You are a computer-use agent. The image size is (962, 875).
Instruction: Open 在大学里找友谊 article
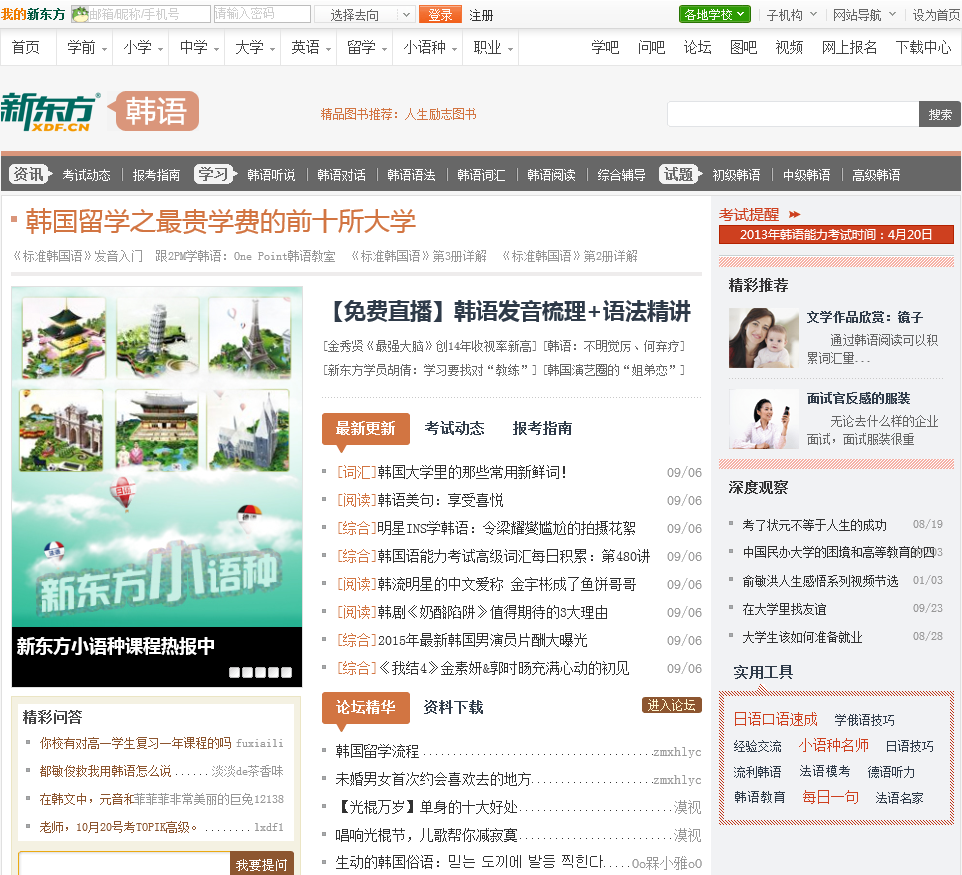(784, 609)
